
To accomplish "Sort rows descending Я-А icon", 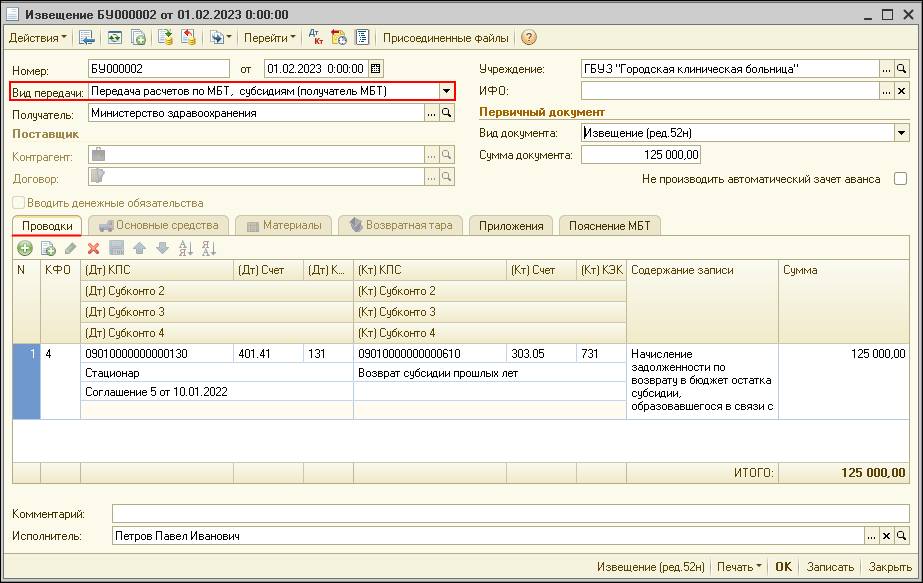I will tap(208, 249).
